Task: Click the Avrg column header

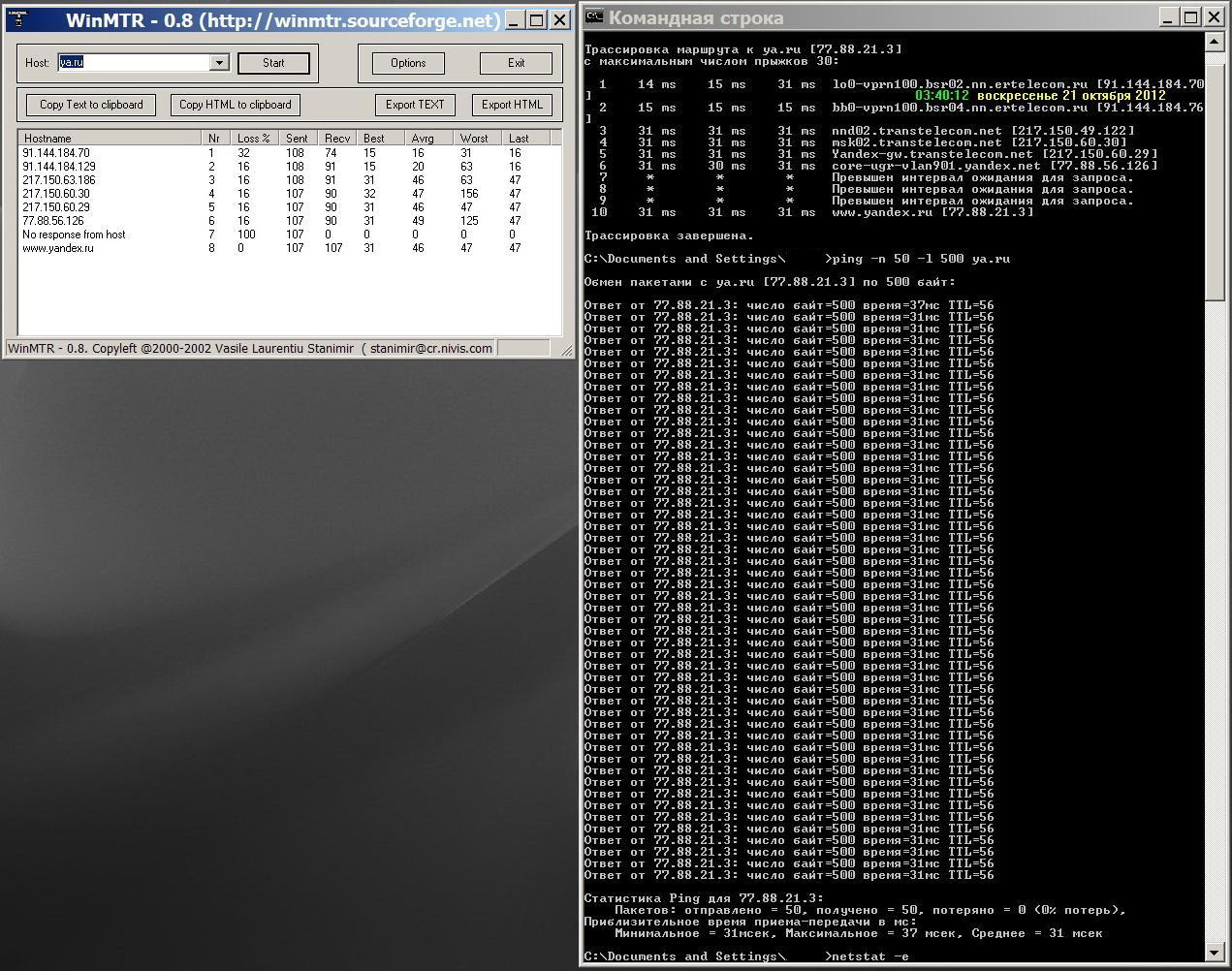Action: coord(429,139)
